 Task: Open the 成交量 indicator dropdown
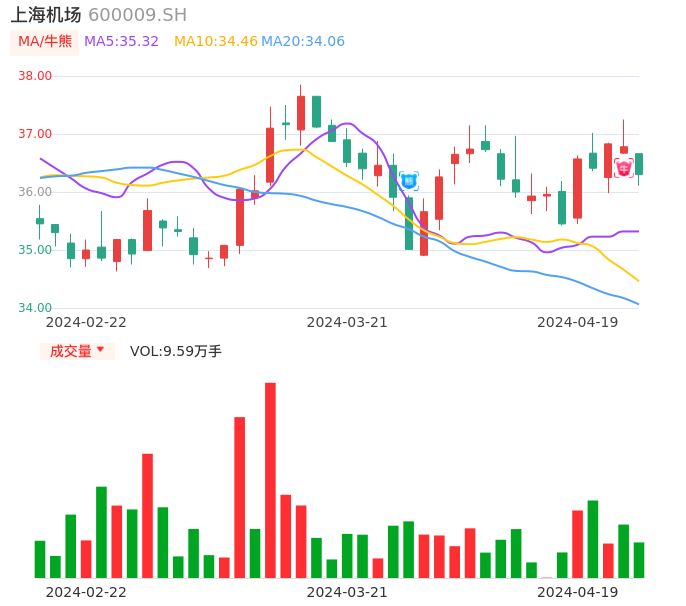point(77,351)
